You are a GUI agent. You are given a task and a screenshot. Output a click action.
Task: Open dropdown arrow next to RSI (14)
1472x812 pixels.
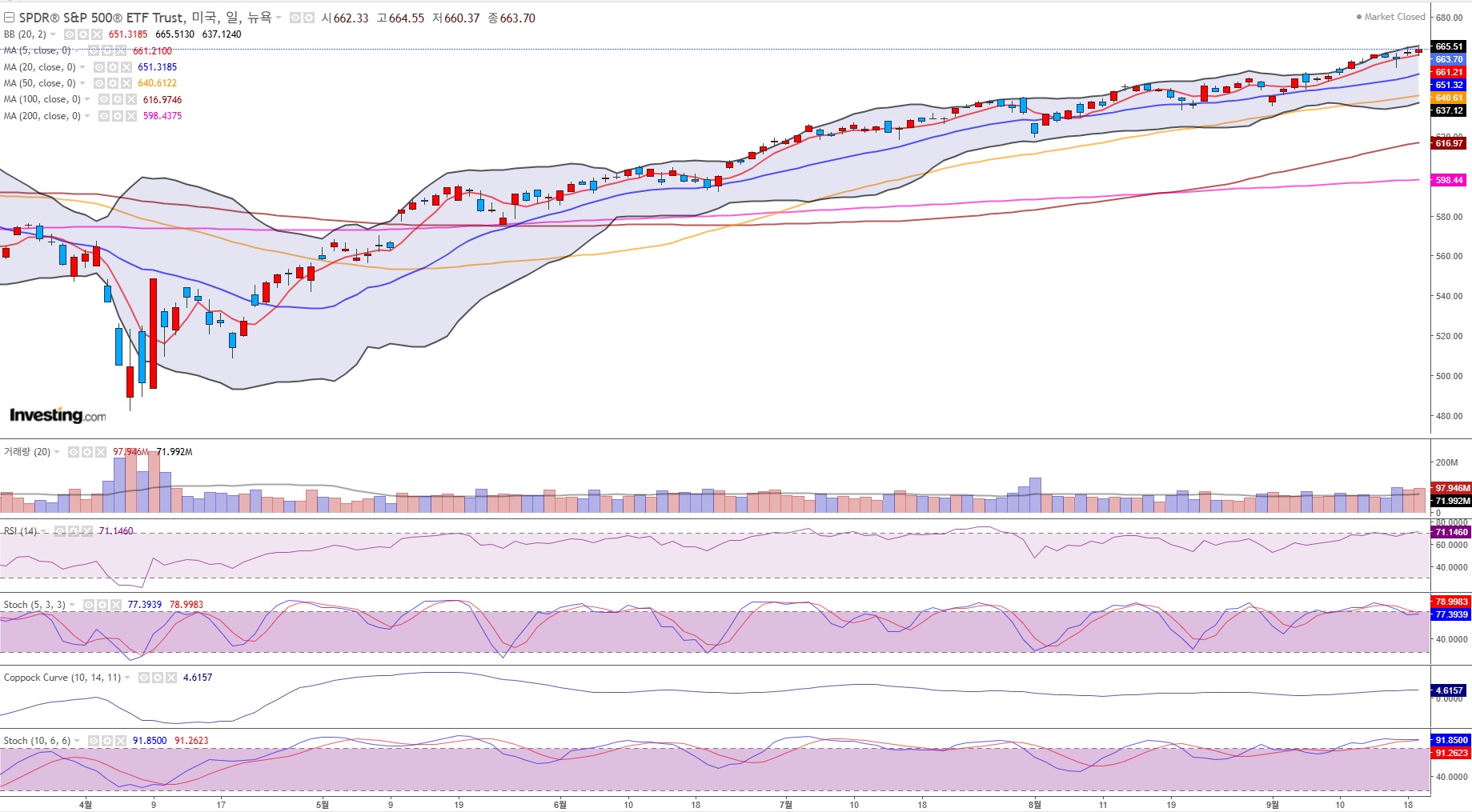tap(44, 531)
